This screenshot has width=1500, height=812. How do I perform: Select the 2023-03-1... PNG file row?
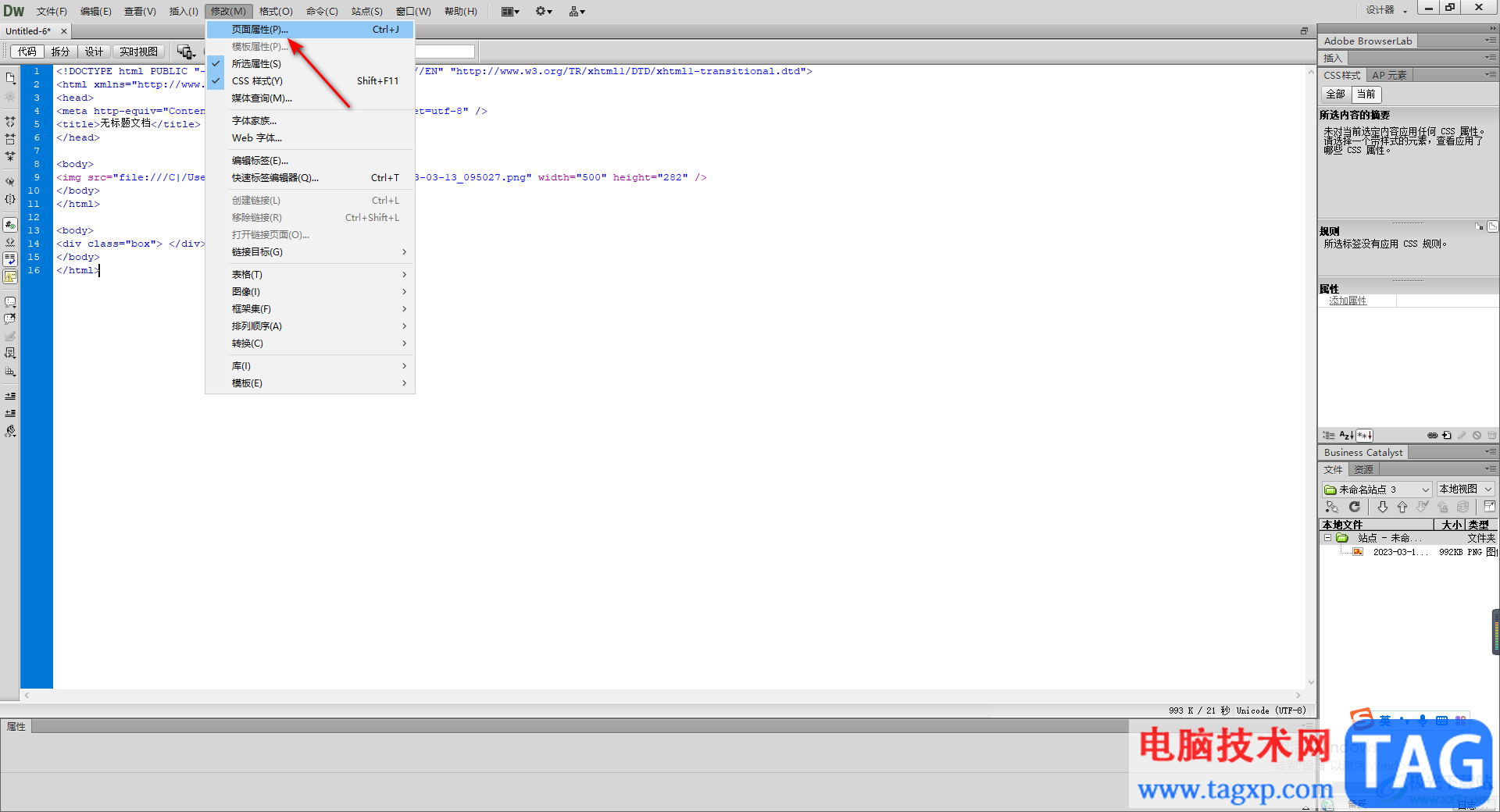point(1407,552)
